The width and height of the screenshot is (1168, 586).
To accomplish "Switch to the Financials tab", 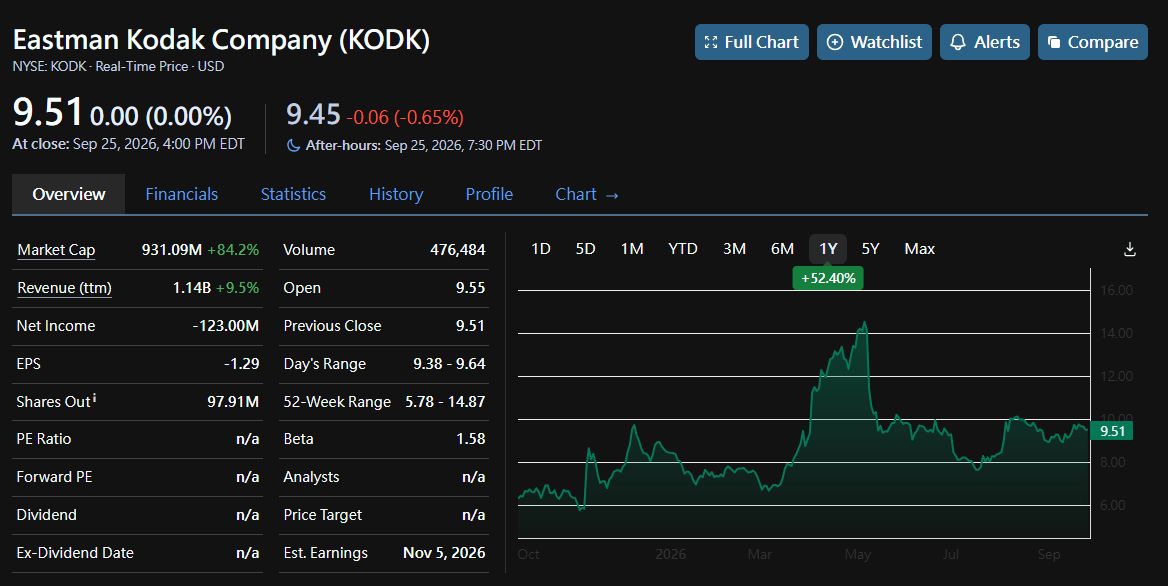I will point(182,194).
